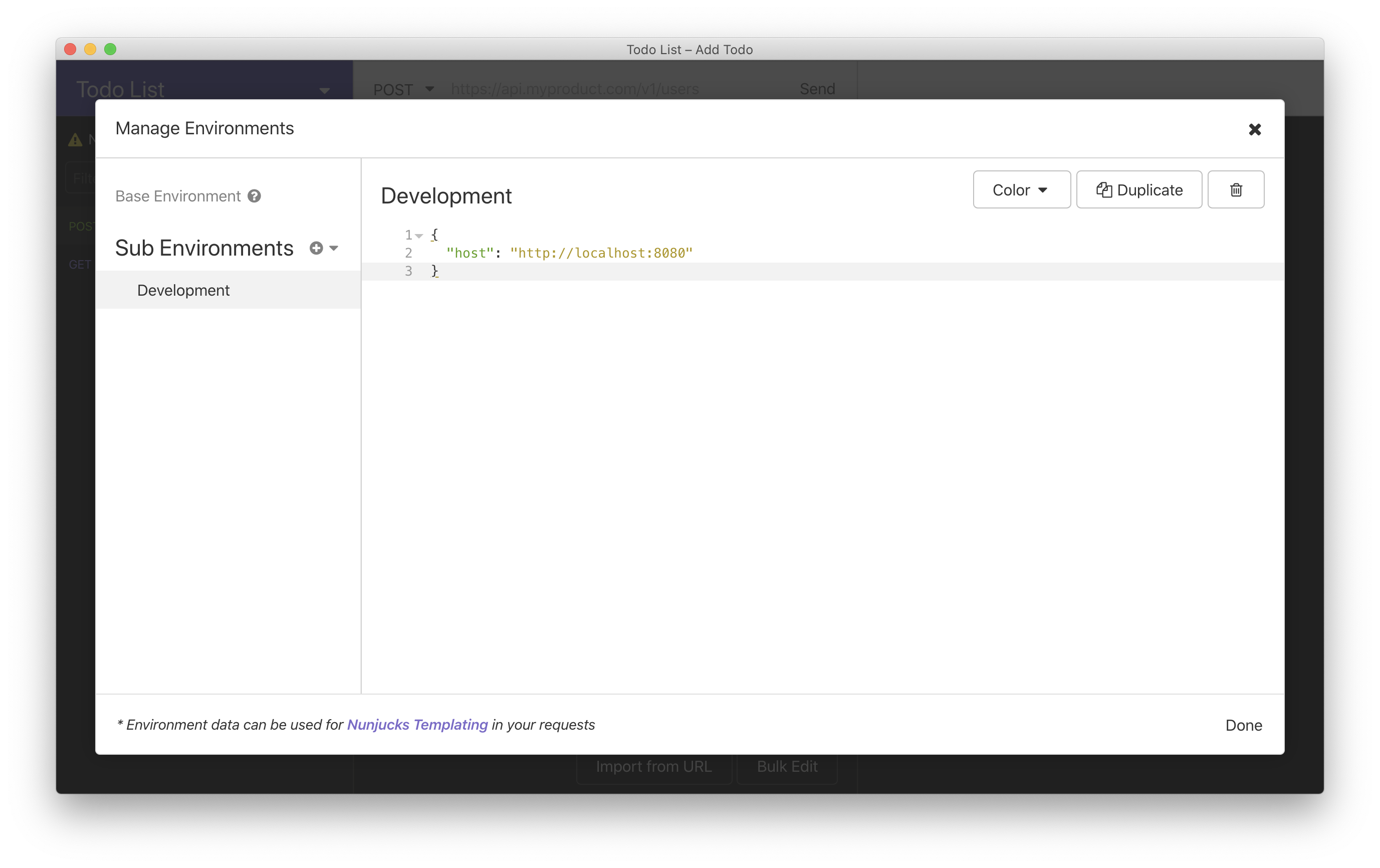The image size is (1380, 868).
Task: Open the Color dropdown
Action: tap(1021, 190)
